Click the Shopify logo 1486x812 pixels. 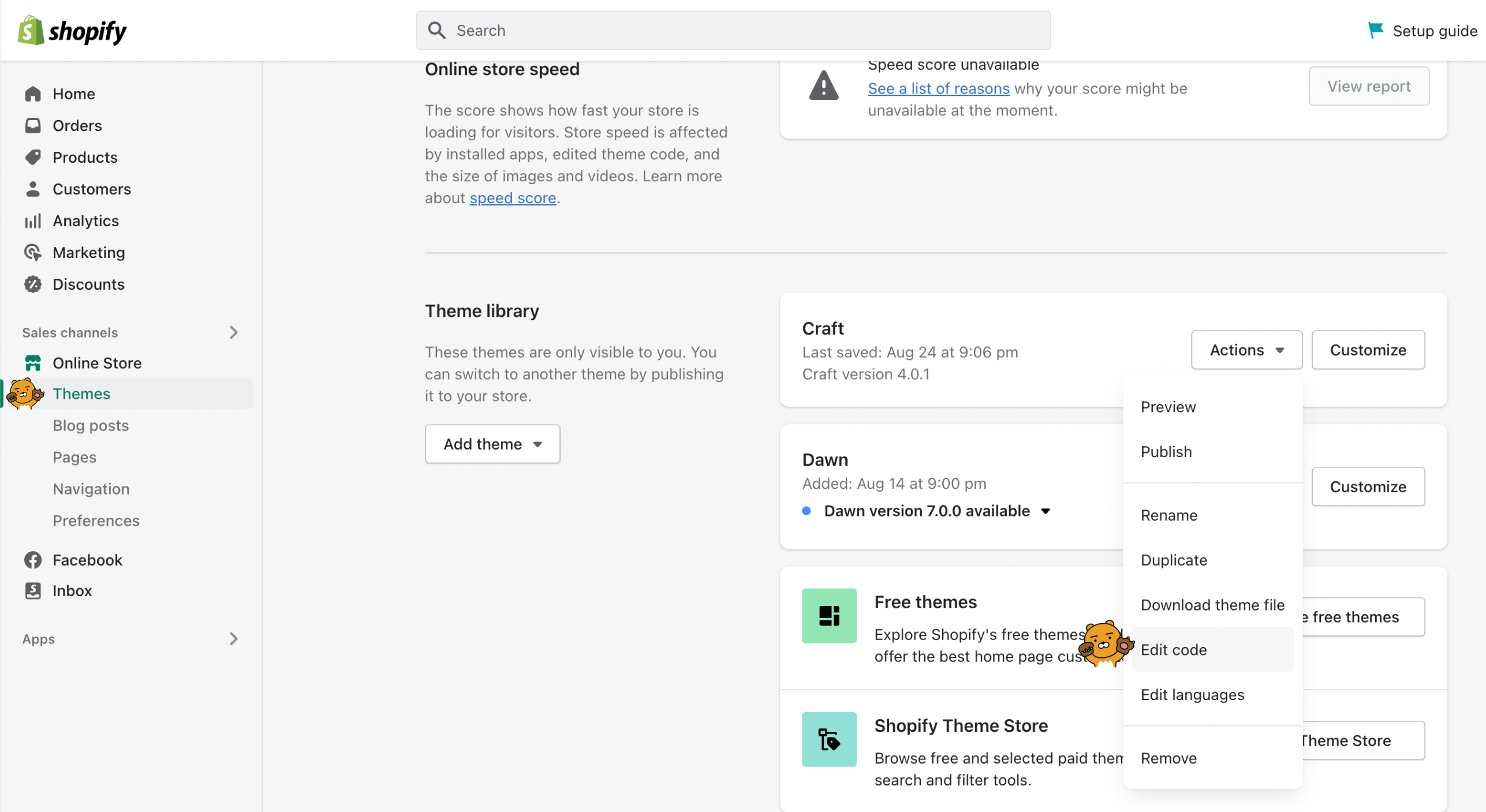72,31
